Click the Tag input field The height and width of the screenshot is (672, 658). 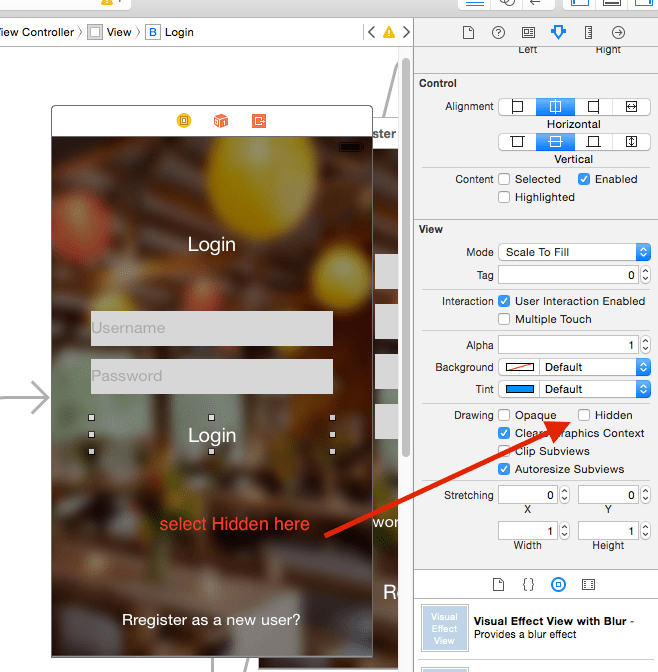[x=568, y=275]
